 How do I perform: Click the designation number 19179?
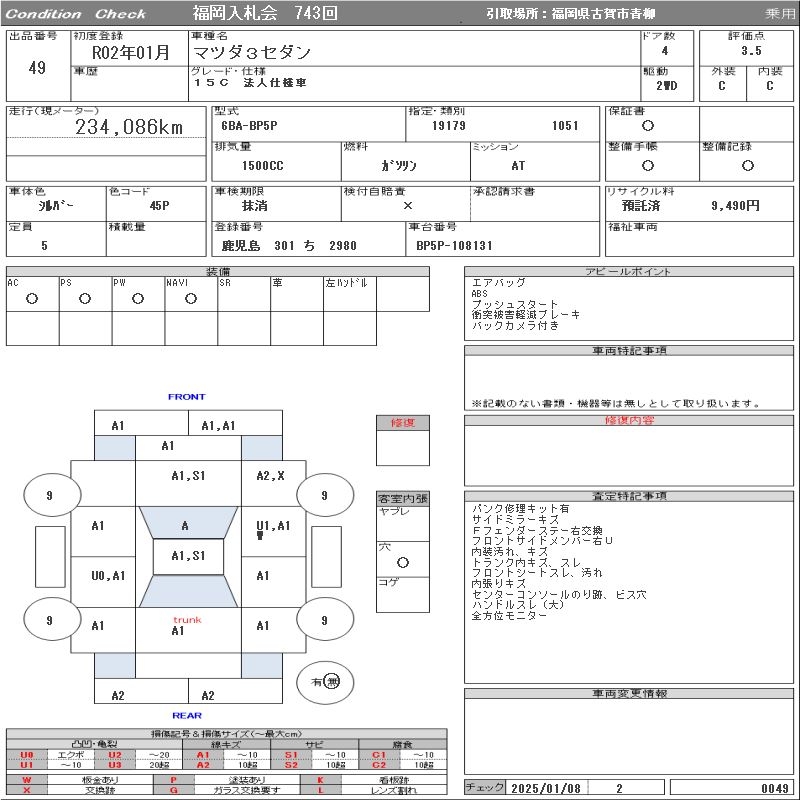448,126
